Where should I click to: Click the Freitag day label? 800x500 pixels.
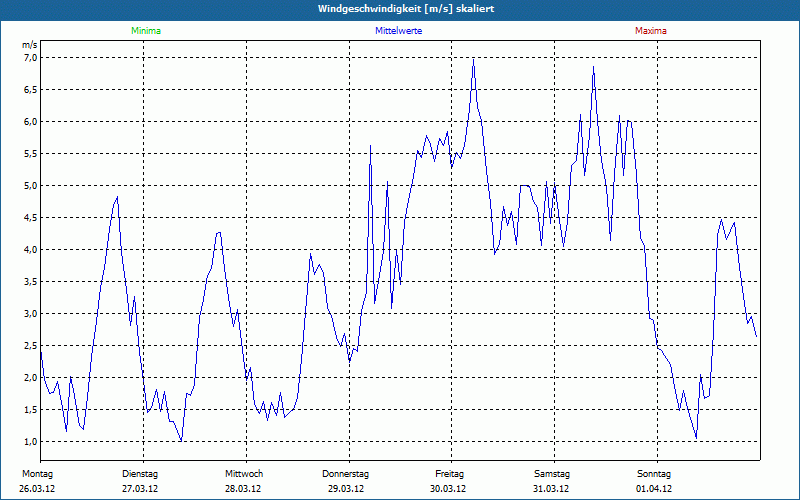(x=449, y=474)
